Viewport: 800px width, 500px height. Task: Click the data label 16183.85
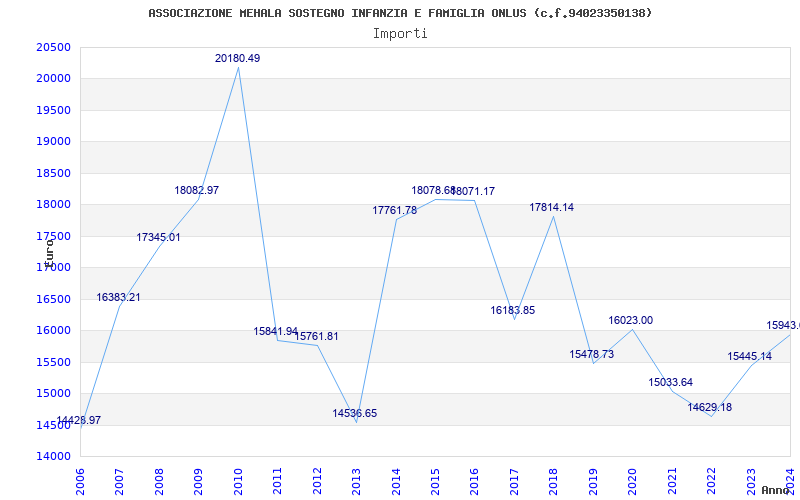click(x=513, y=310)
